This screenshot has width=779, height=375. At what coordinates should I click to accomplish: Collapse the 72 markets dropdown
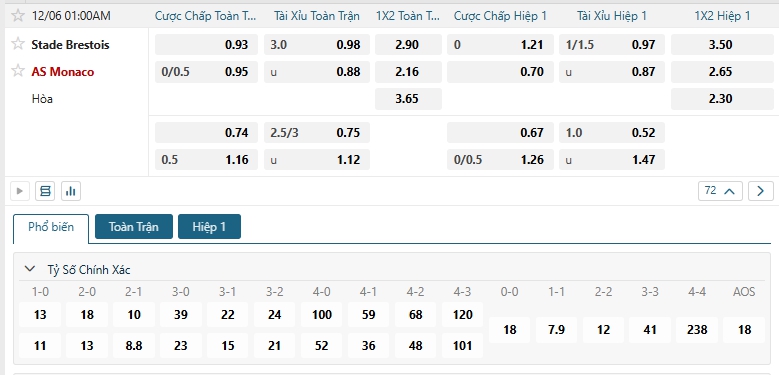pos(720,191)
